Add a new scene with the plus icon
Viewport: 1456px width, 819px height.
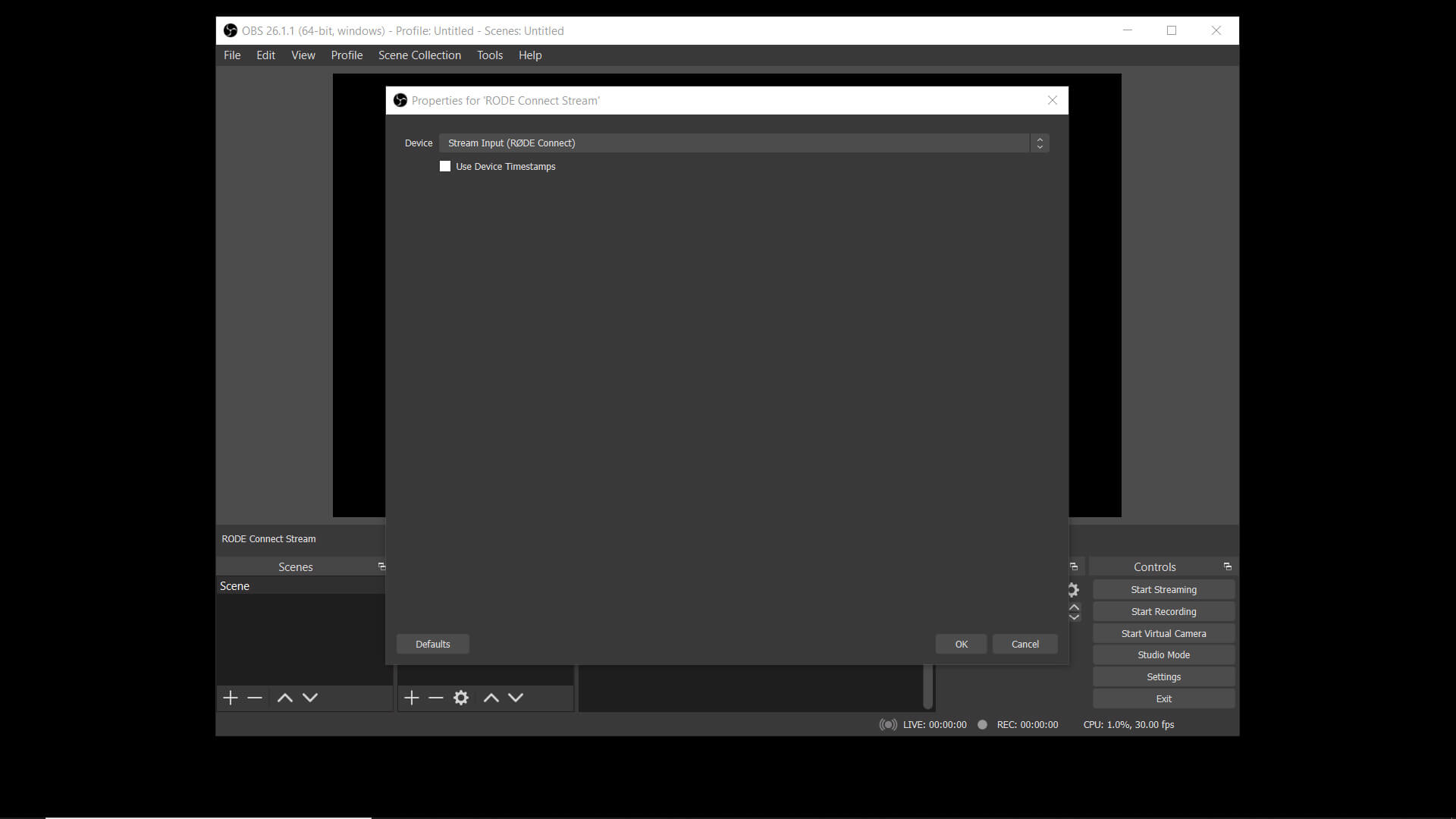pos(230,698)
